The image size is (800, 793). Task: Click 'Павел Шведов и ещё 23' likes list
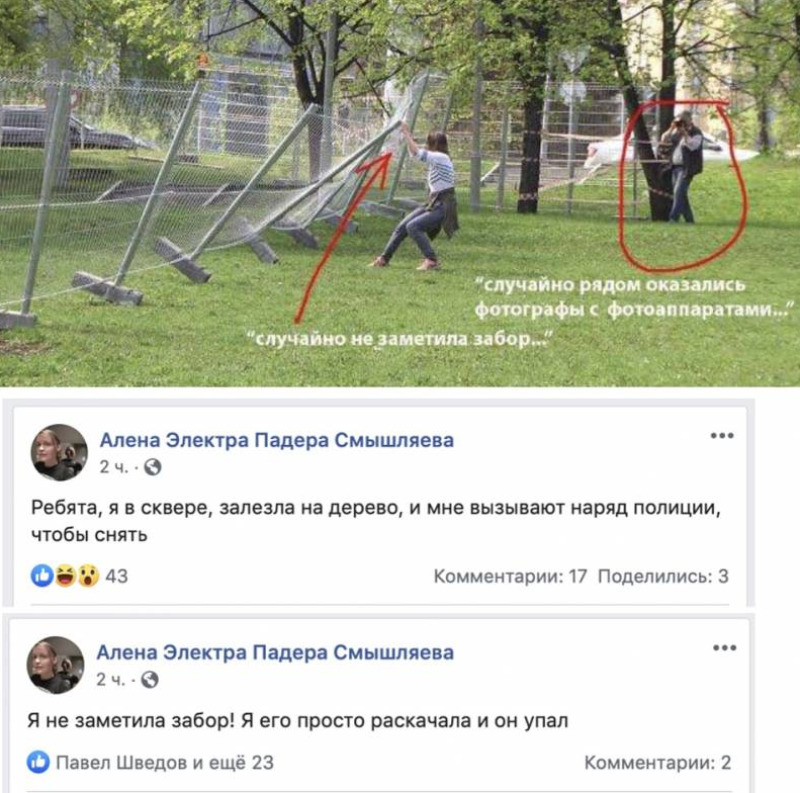tap(165, 763)
